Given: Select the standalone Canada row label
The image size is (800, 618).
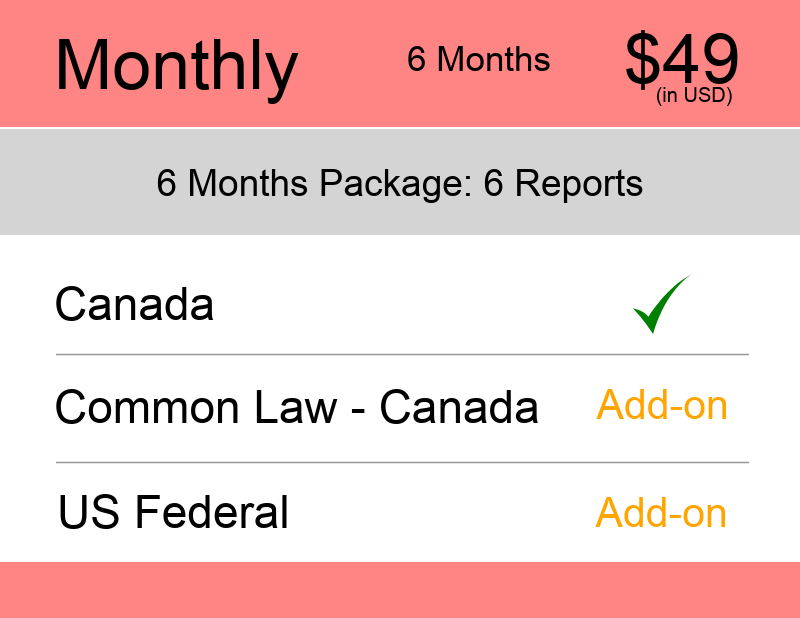Looking at the screenshot, I should pos(134,304).
